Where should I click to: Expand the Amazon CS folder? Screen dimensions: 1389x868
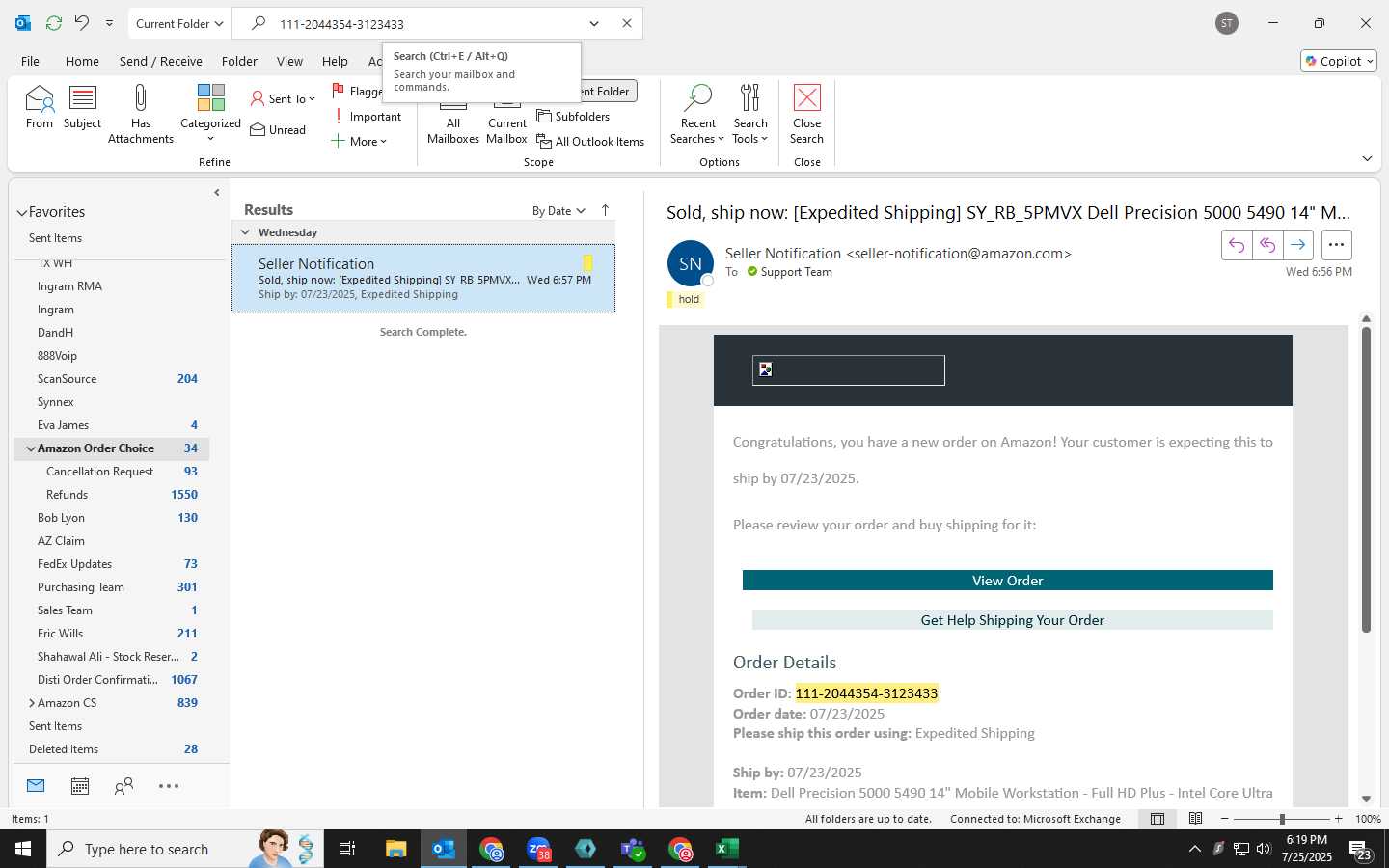tap(31, 703)
